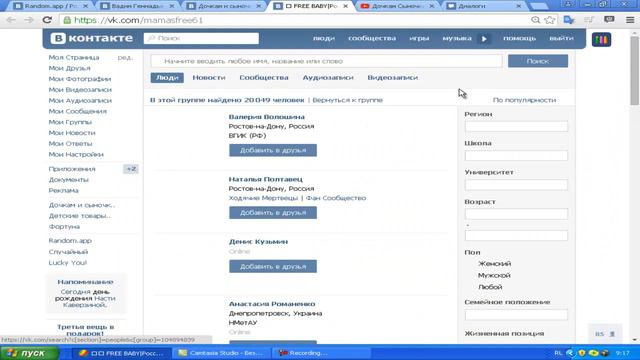
Task: Add Наталья Полтавец to friends
Action: (273, 213)
